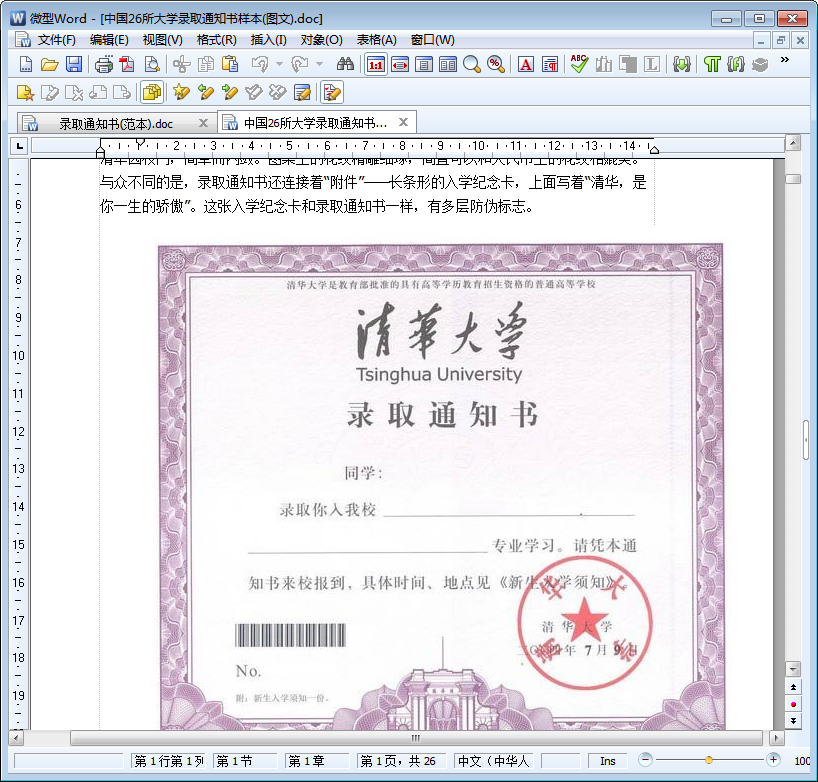818x782 pixels.
Task: Toggle display of formatting marks (green pilcrow)
Action: click(x=712, y=65)
